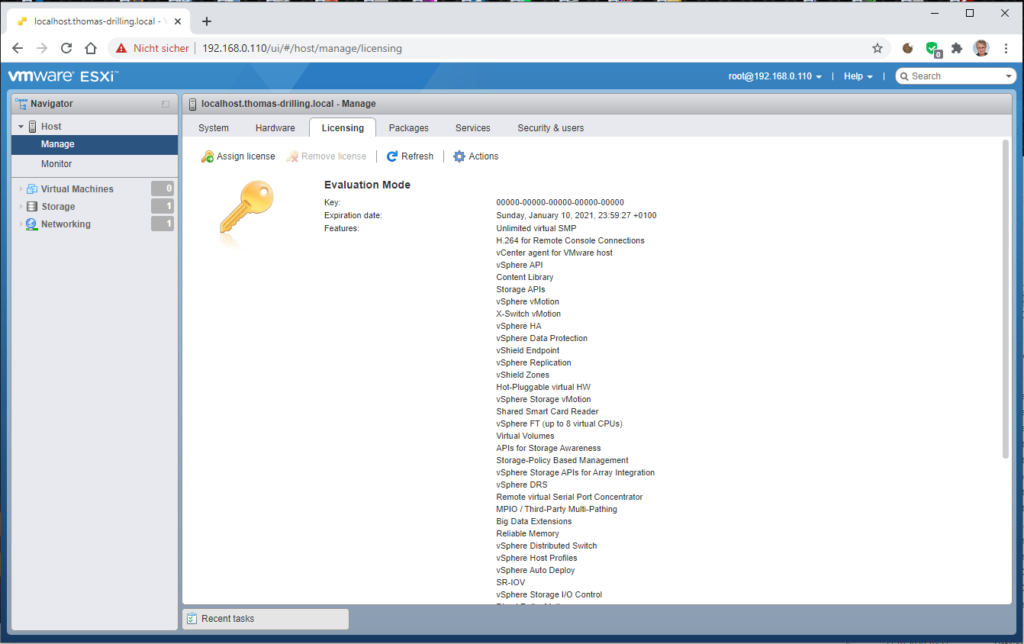Open the Search options dropdown arrow

coord(1008,76)
